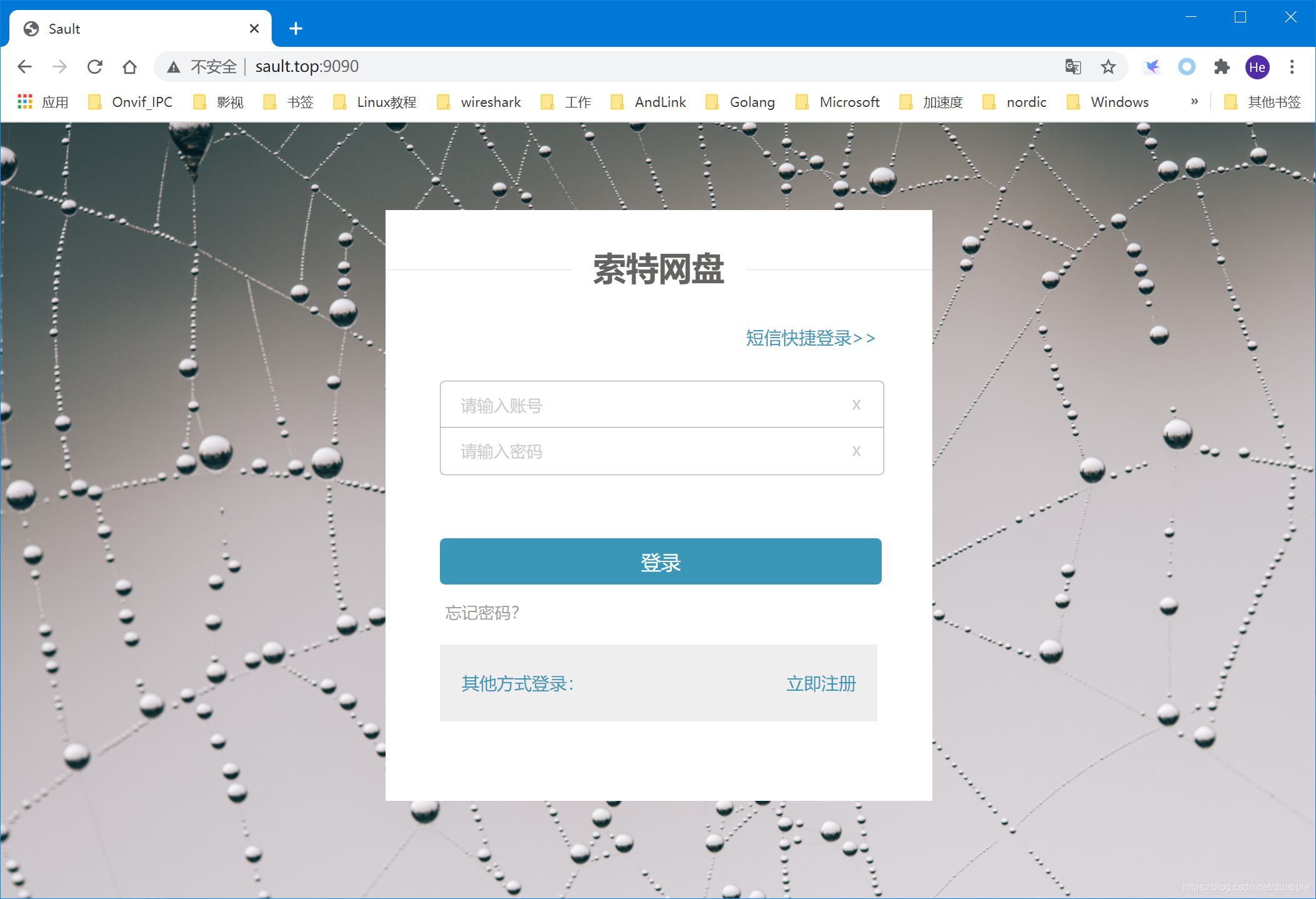Screen dimensions: 1316x899
Task: Bookmark this page using the star icon
Action: 1109,66
